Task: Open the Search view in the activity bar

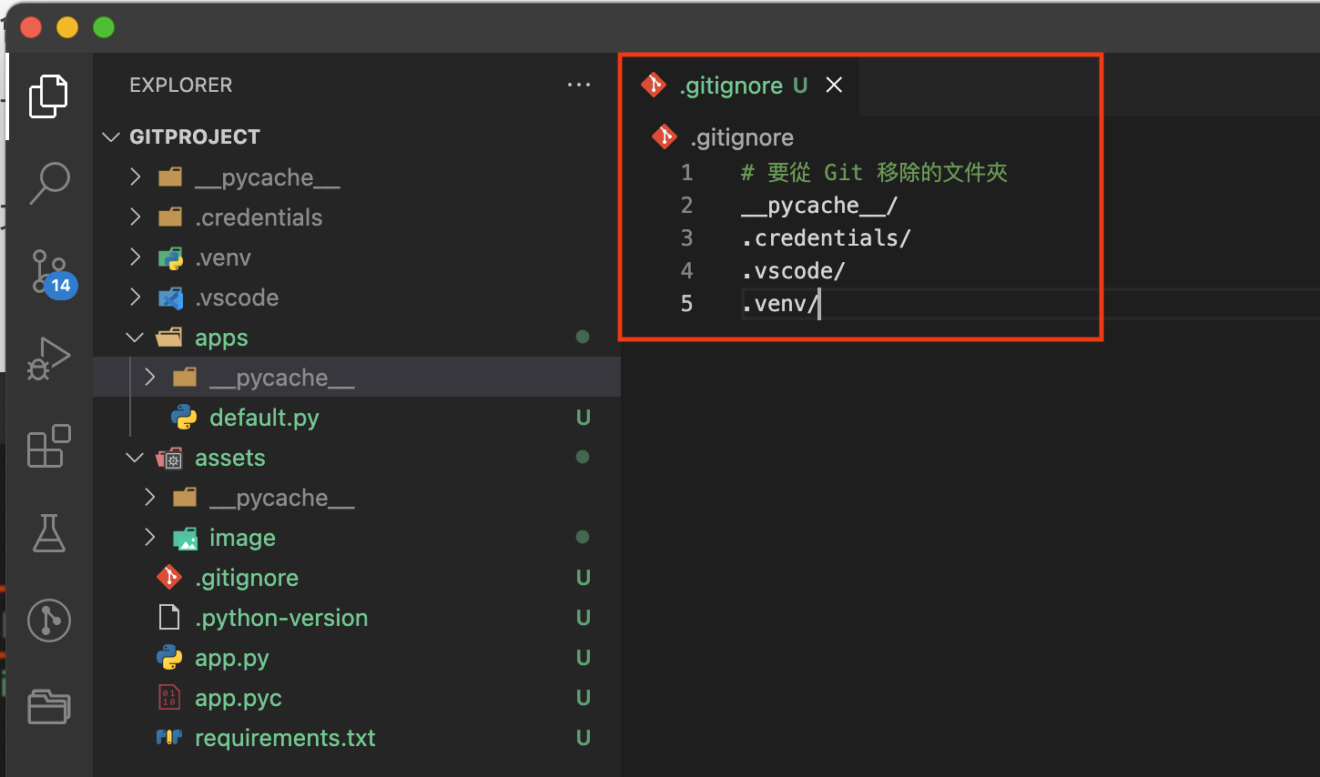Action: (49, 183)
